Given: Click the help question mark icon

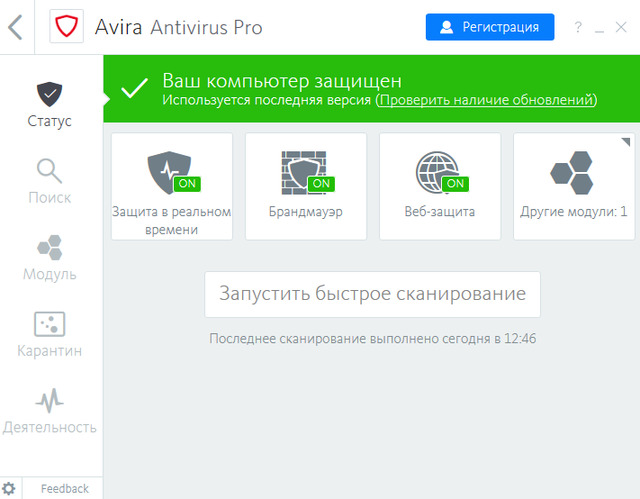Looking at the screenshot, I should click(x=578, y=27).
